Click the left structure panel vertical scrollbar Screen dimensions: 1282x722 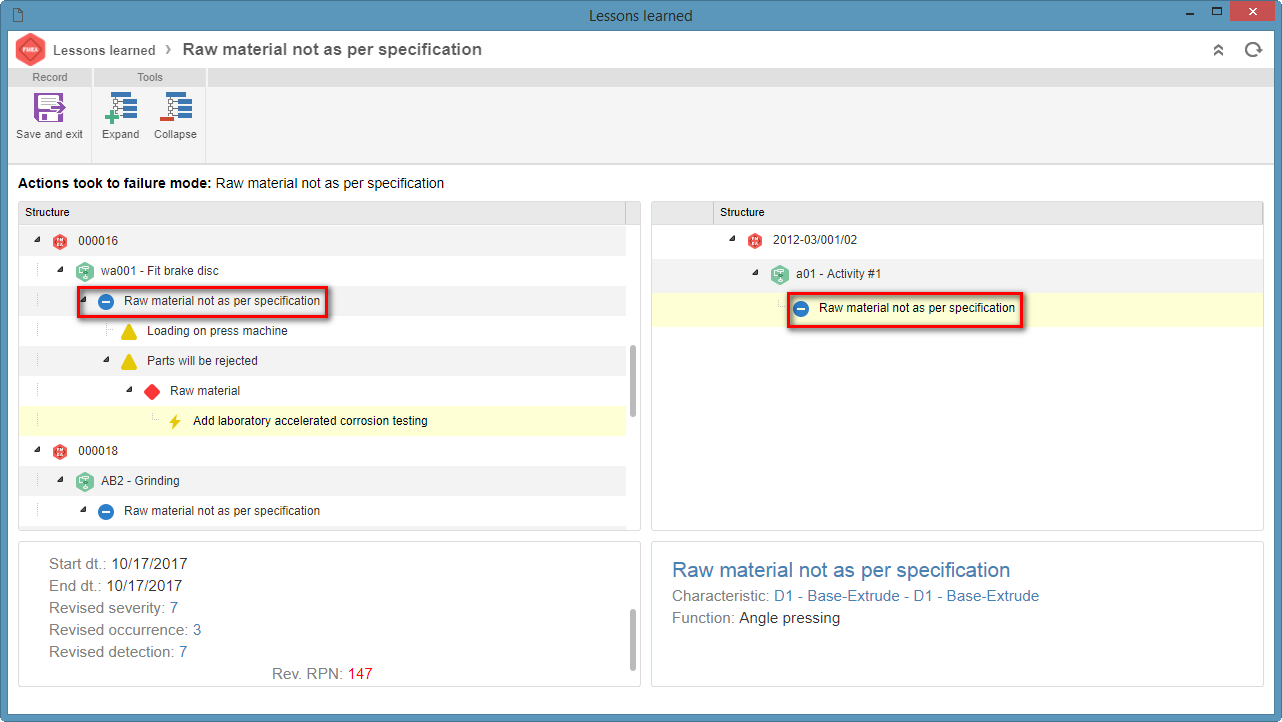point(633,381)
